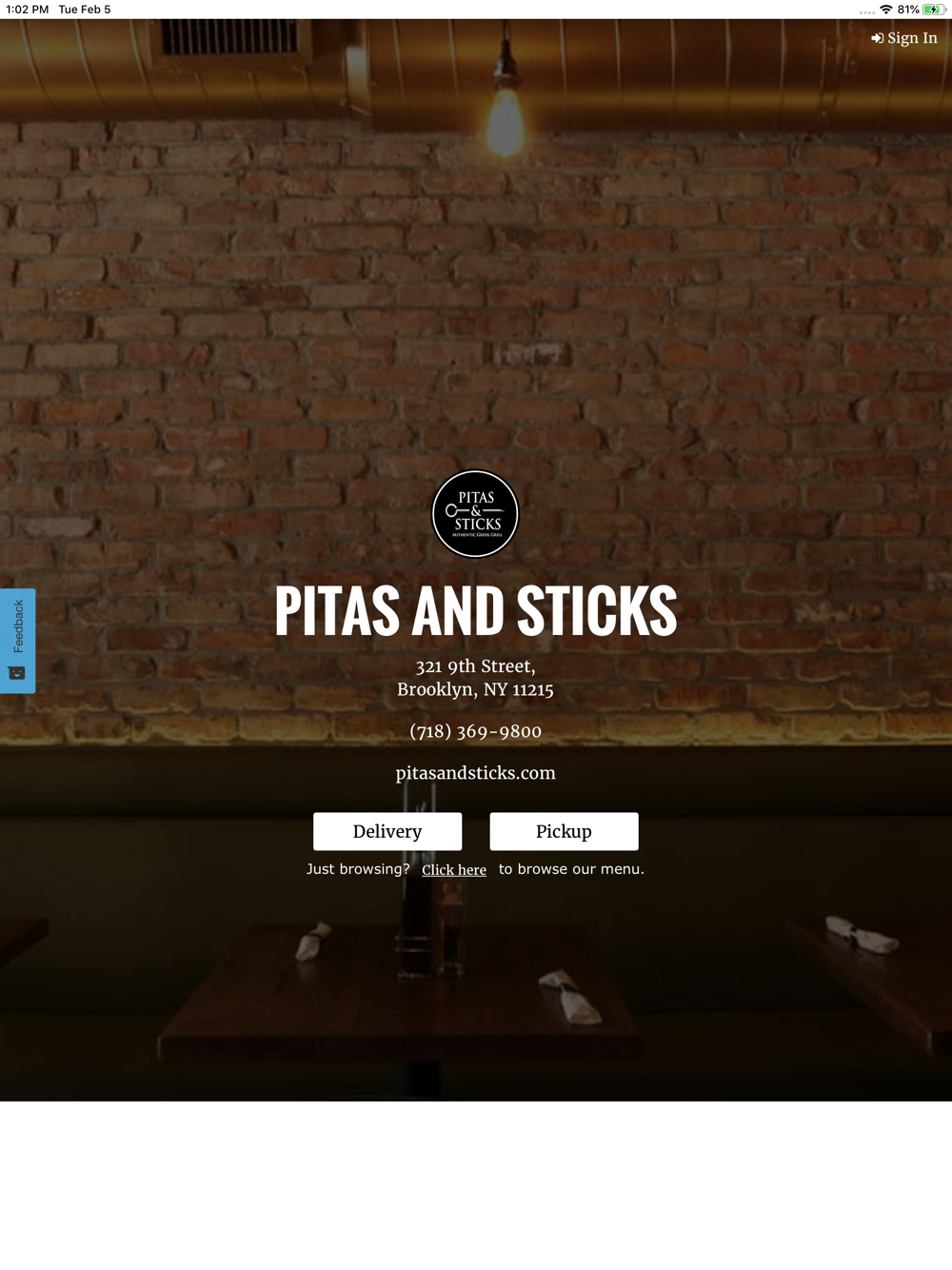The width and height of the screenshot is (952, 1270).
Task: Tap the Pitas & Sticks round logo
Action: tap(475, 514)
